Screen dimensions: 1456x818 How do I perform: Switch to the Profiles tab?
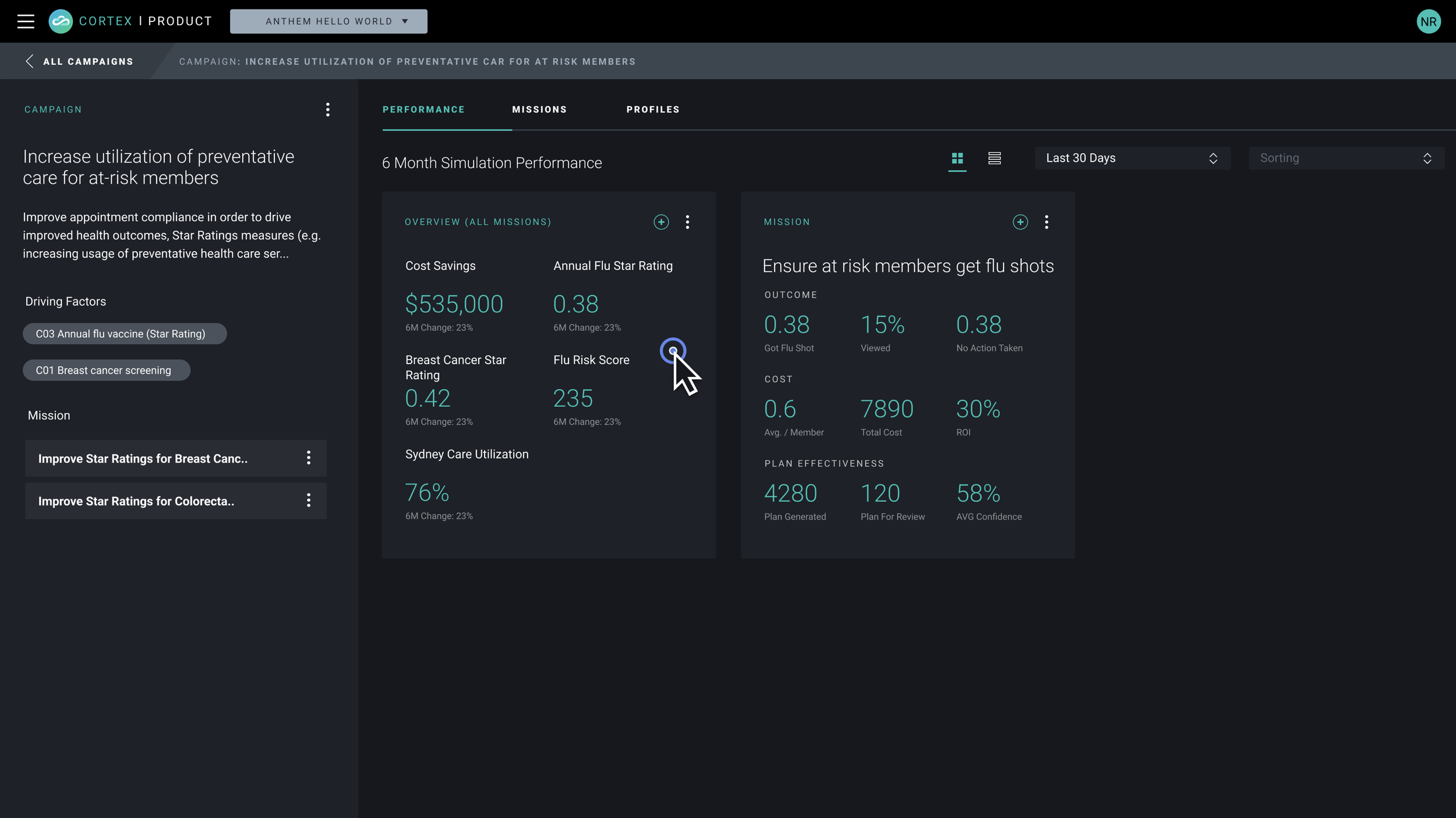point(652,110)
